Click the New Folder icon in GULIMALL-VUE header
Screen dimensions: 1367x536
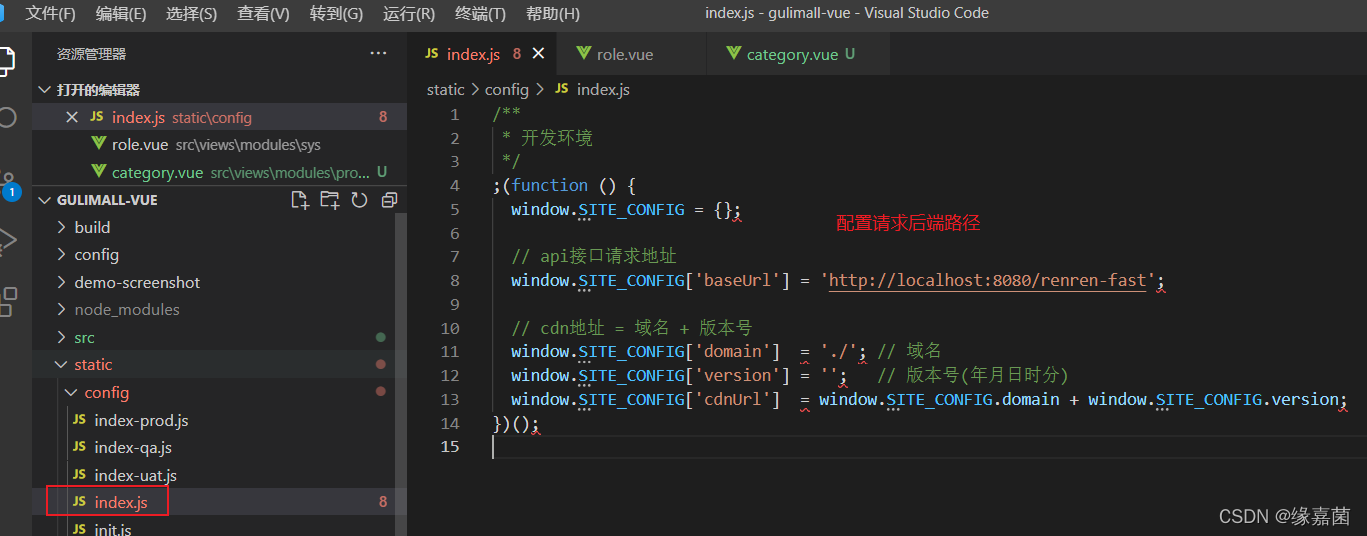pos(329,200)
